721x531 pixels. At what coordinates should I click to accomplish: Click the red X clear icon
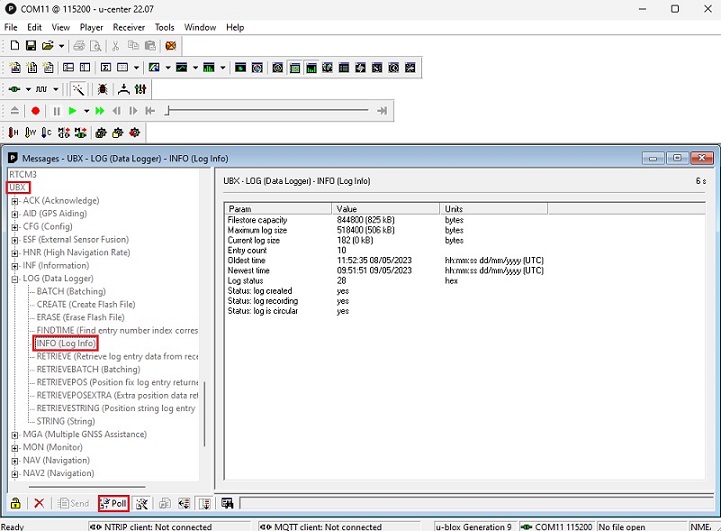coord(39,503)
